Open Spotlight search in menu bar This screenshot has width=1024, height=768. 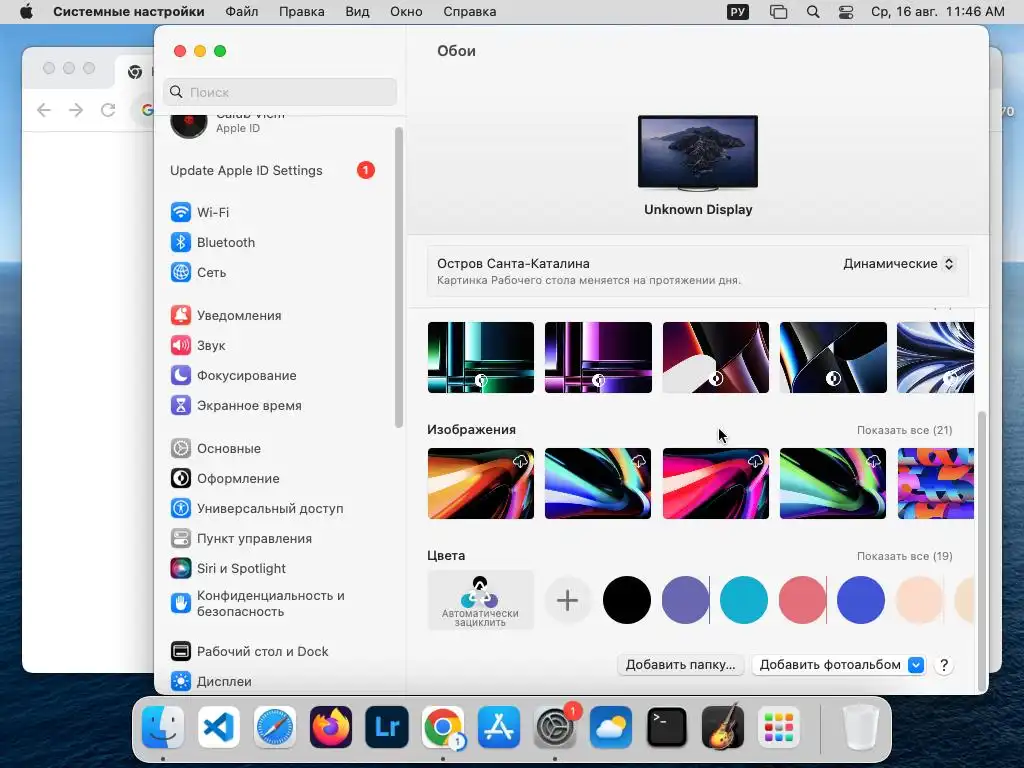pyautogui.click(x=813, y=12)
